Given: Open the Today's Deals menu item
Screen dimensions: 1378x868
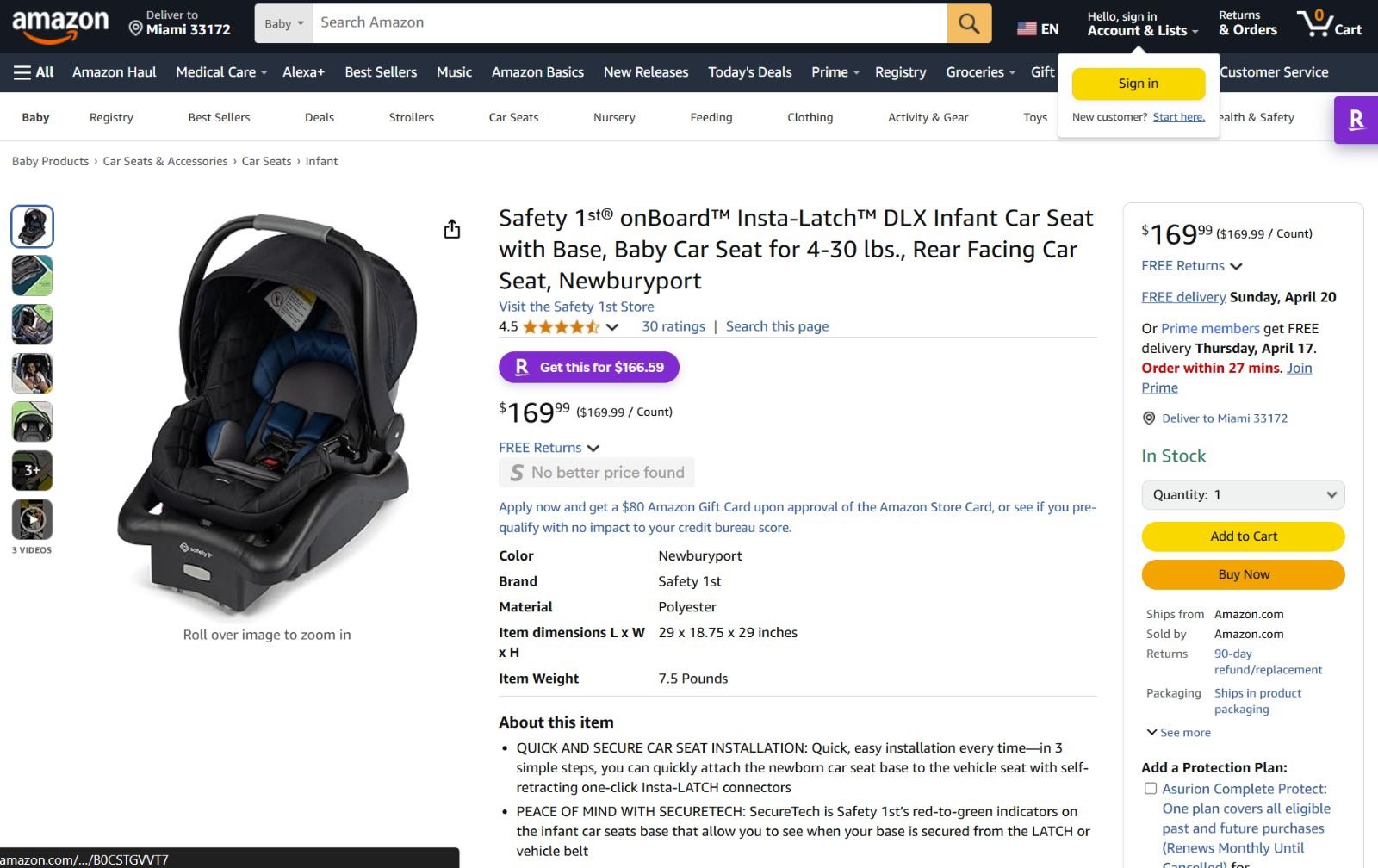Looking at the screenshot, I should (749, 72).
